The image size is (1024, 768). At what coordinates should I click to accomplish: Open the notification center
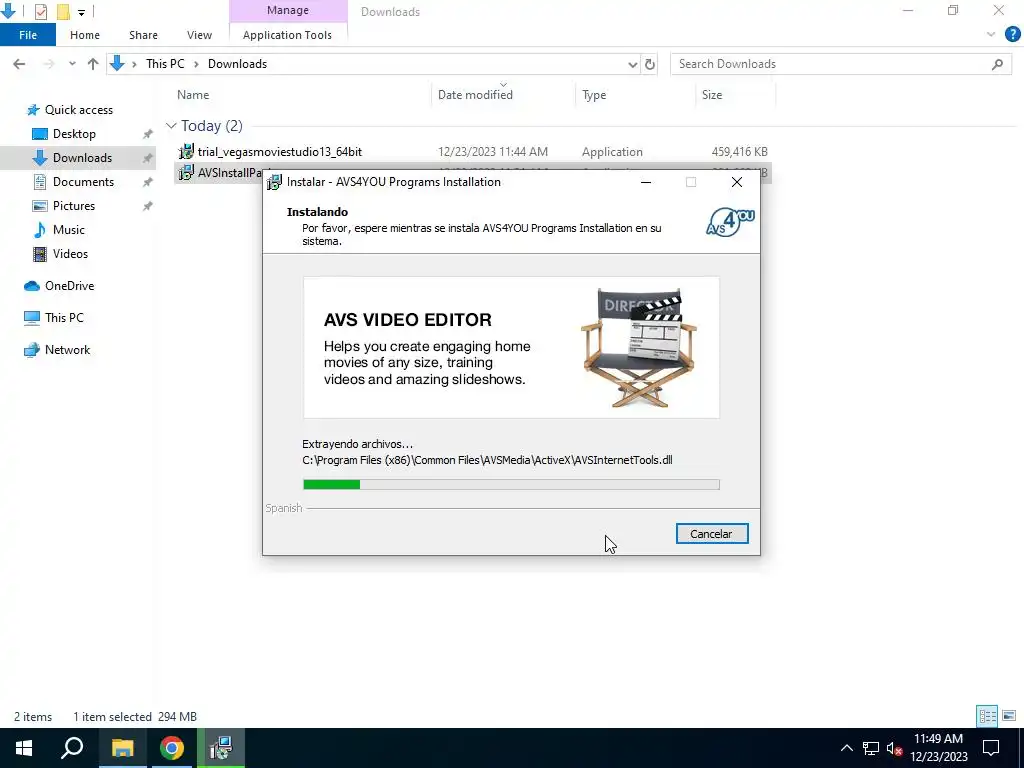pyautogui.click(x=991, y=748)
